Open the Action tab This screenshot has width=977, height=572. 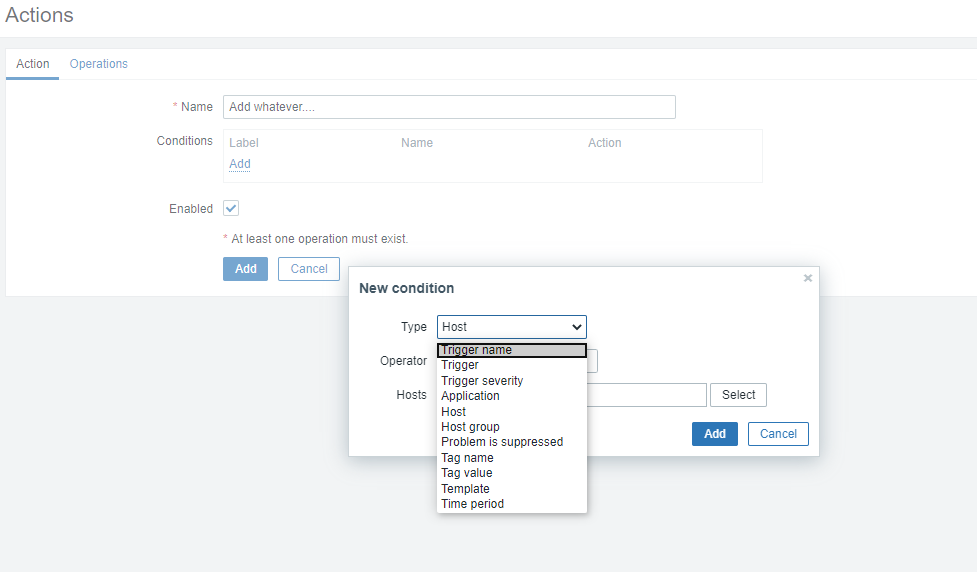coord(33,64)
